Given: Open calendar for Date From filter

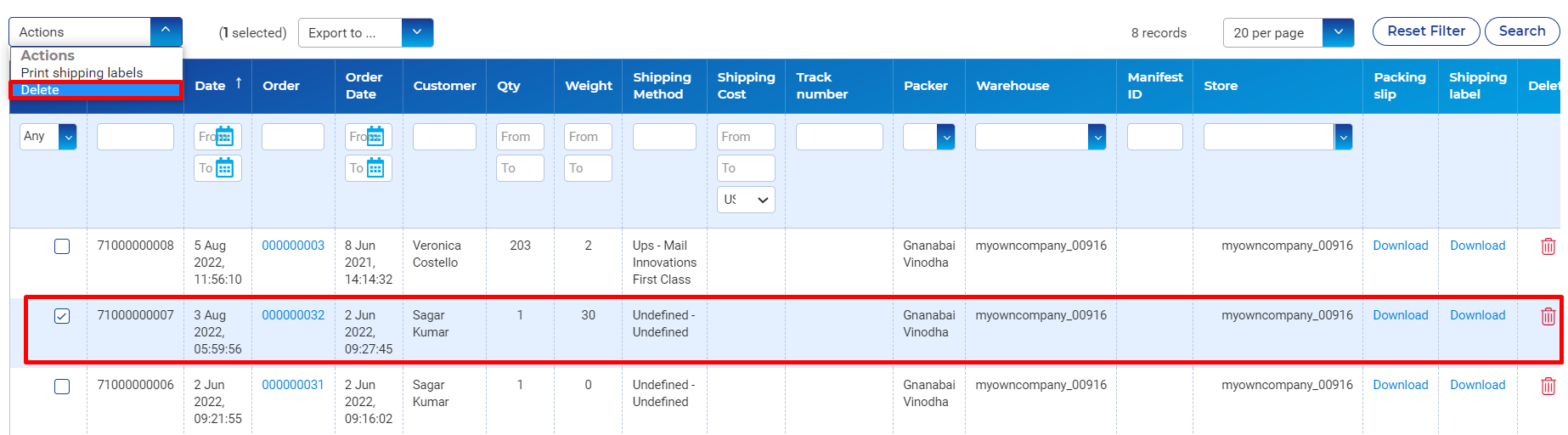Looking at the screenshot, I should [x=224, y=136].
